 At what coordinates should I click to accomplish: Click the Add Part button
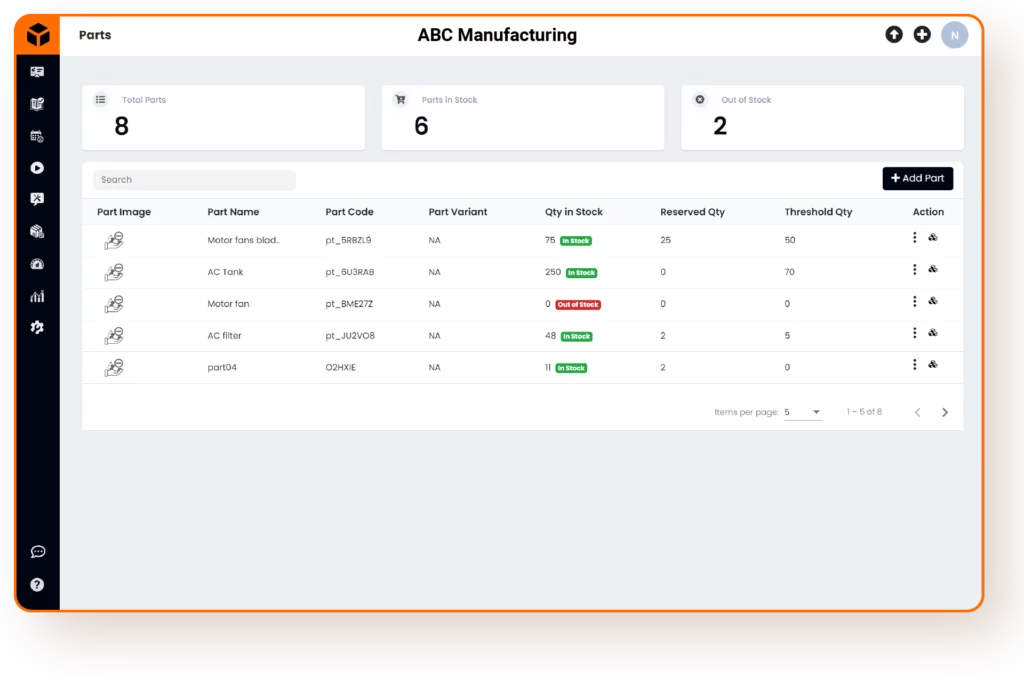click(918, 178)
